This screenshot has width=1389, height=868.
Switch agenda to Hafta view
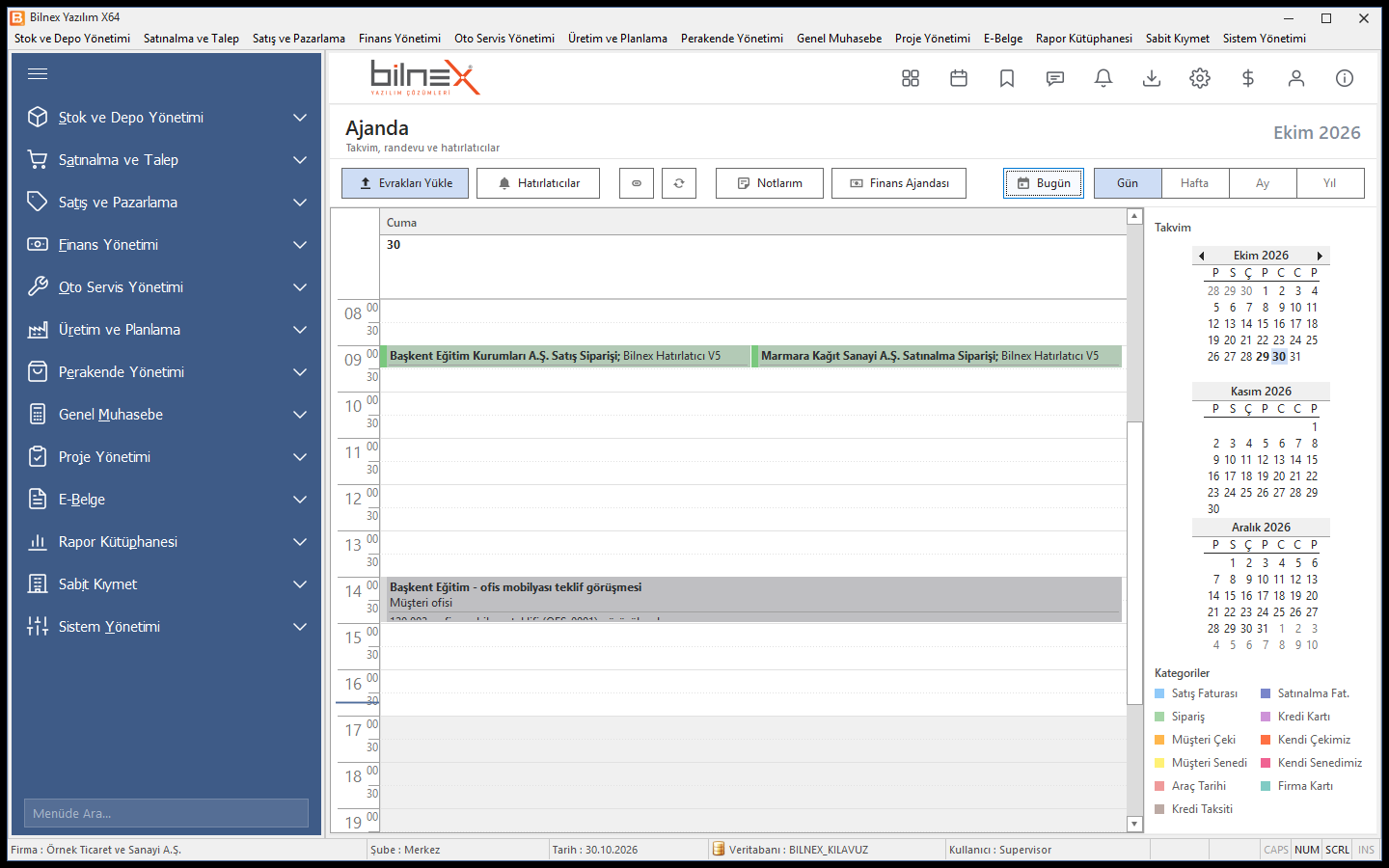(x=1195, y=183)
